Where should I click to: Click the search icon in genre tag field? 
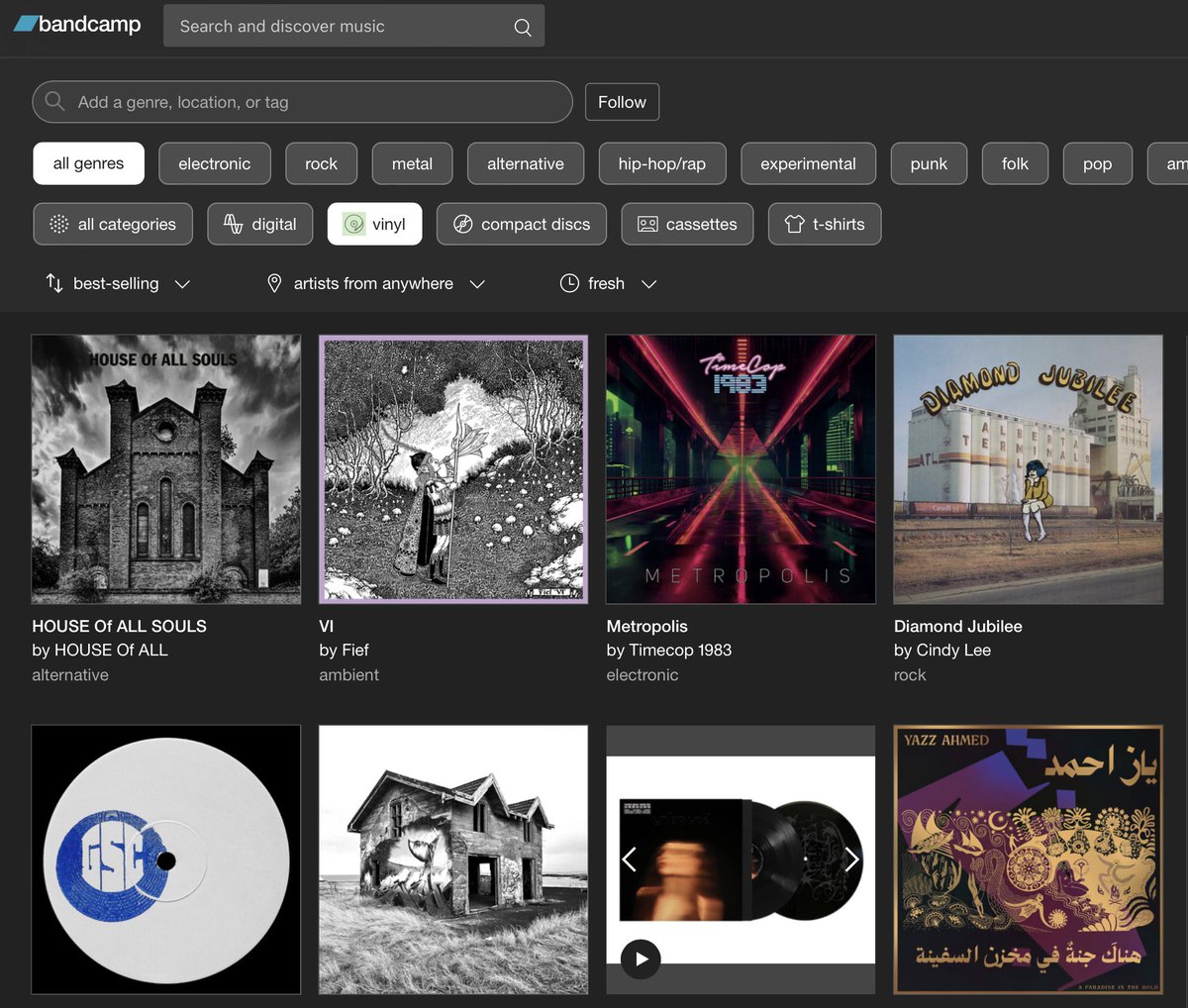click(55, 102)
